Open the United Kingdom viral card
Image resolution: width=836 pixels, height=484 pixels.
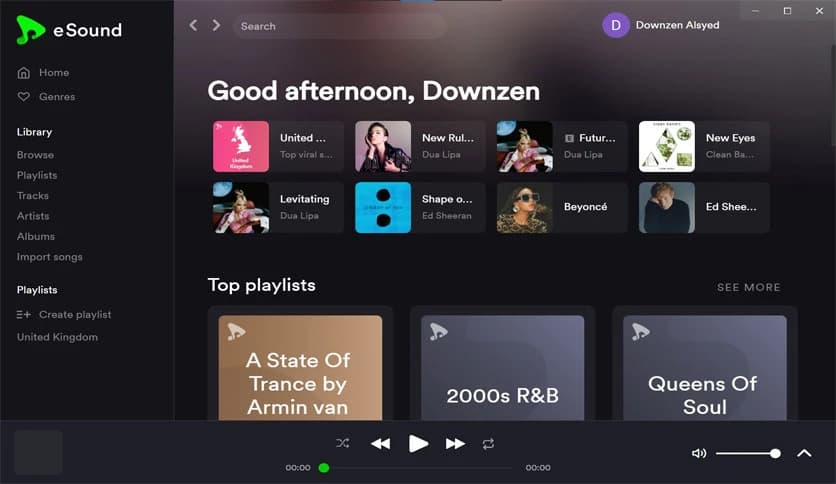(x=278, y=147)
